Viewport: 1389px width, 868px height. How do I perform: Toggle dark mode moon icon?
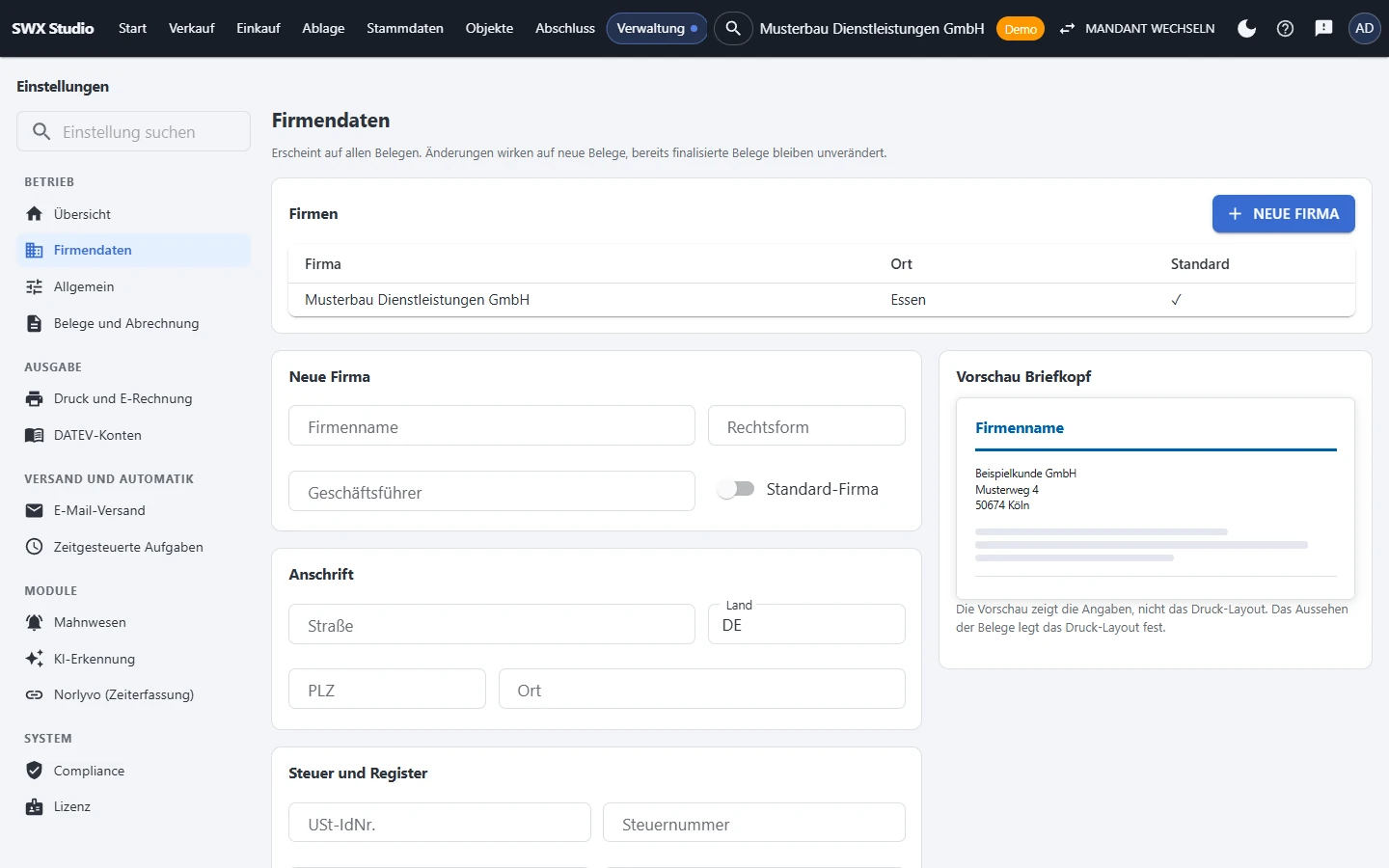point(1246,28)
